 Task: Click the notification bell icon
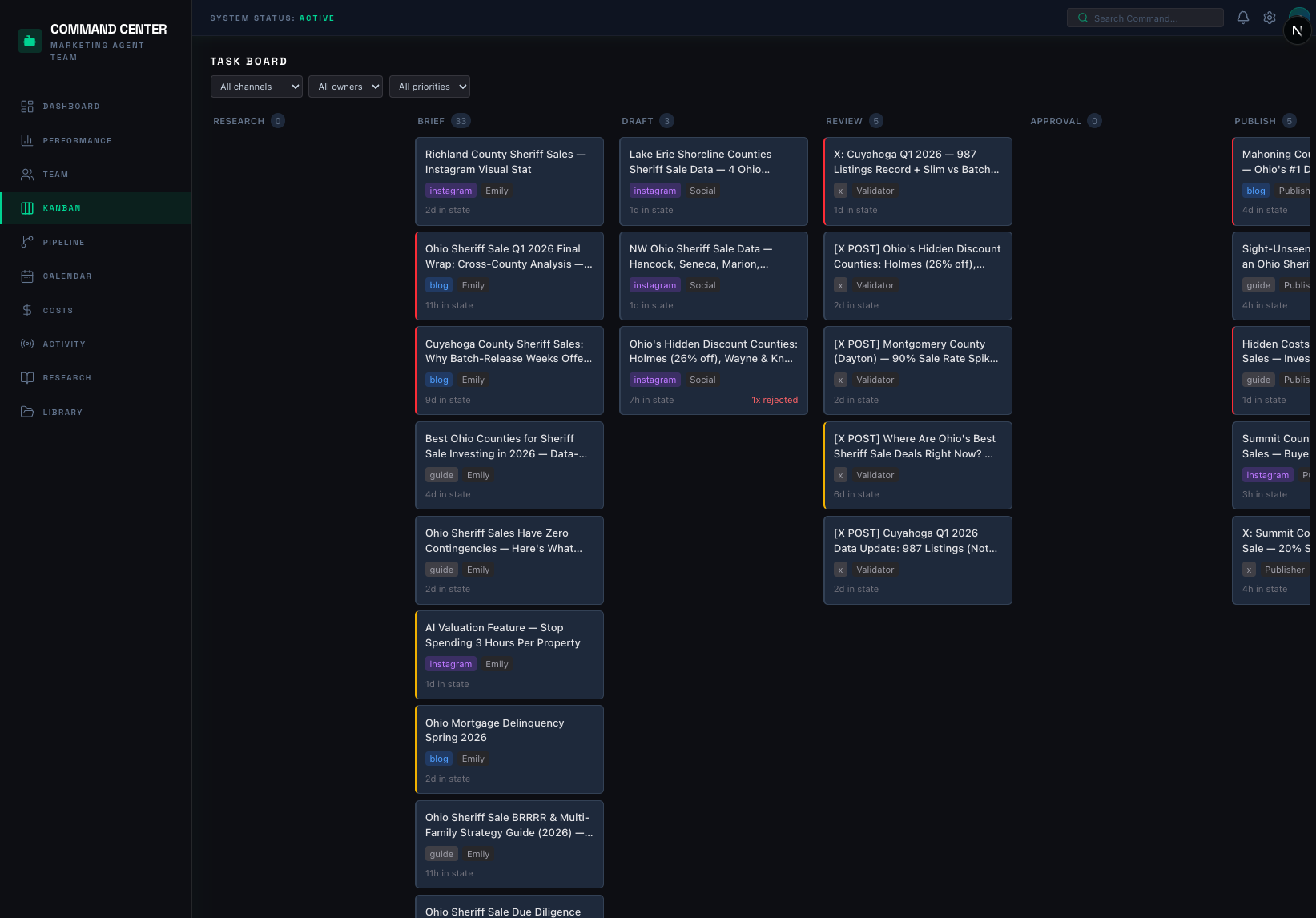coord(1242,18)
